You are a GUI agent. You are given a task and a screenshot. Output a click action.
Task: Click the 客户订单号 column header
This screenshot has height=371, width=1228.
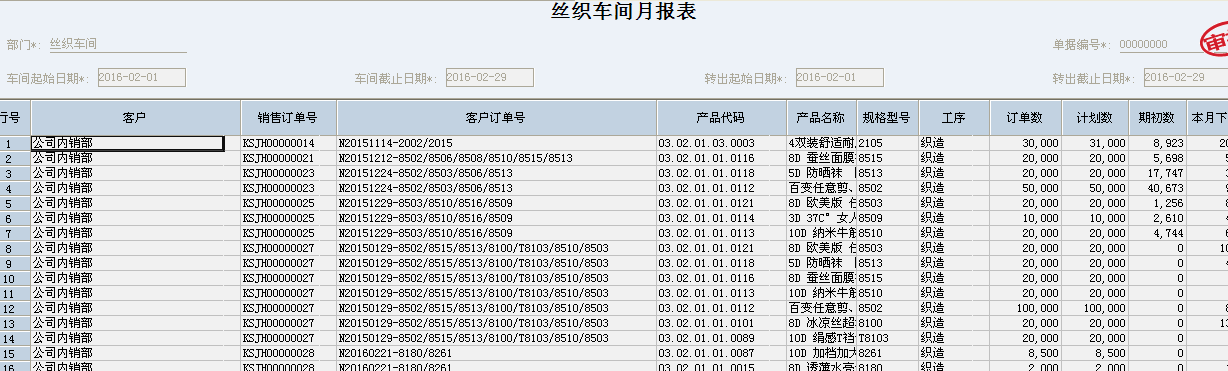point(496,118)
